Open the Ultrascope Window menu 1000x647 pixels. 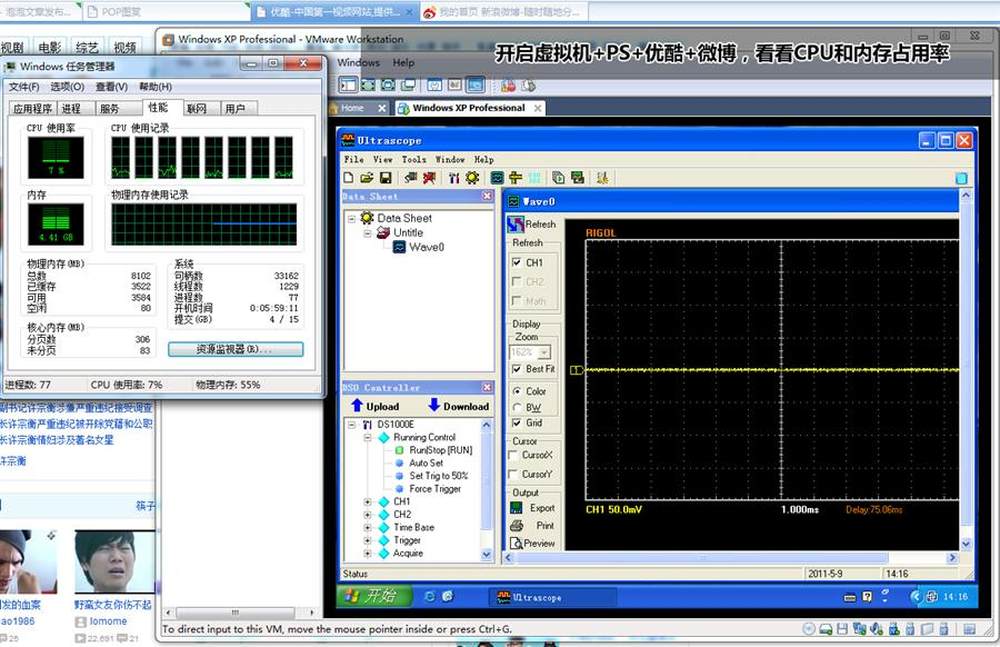[x=450, y=160]
